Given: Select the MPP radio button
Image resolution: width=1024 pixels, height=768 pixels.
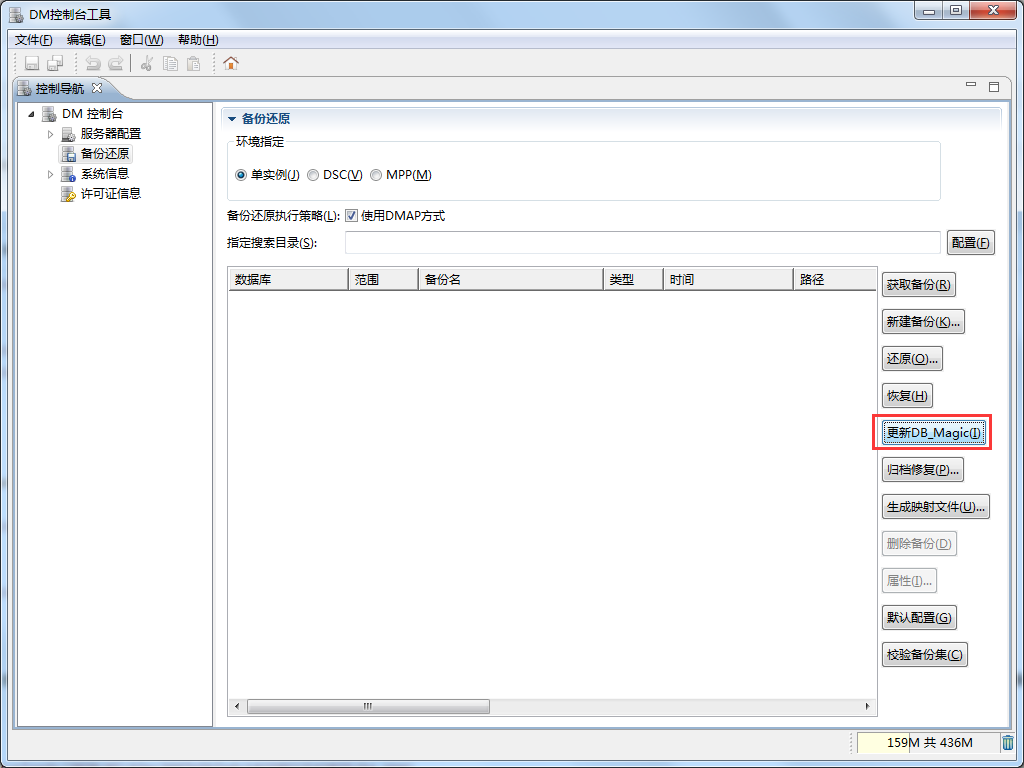Looking at the screenshot, I should tap(376, 175).
